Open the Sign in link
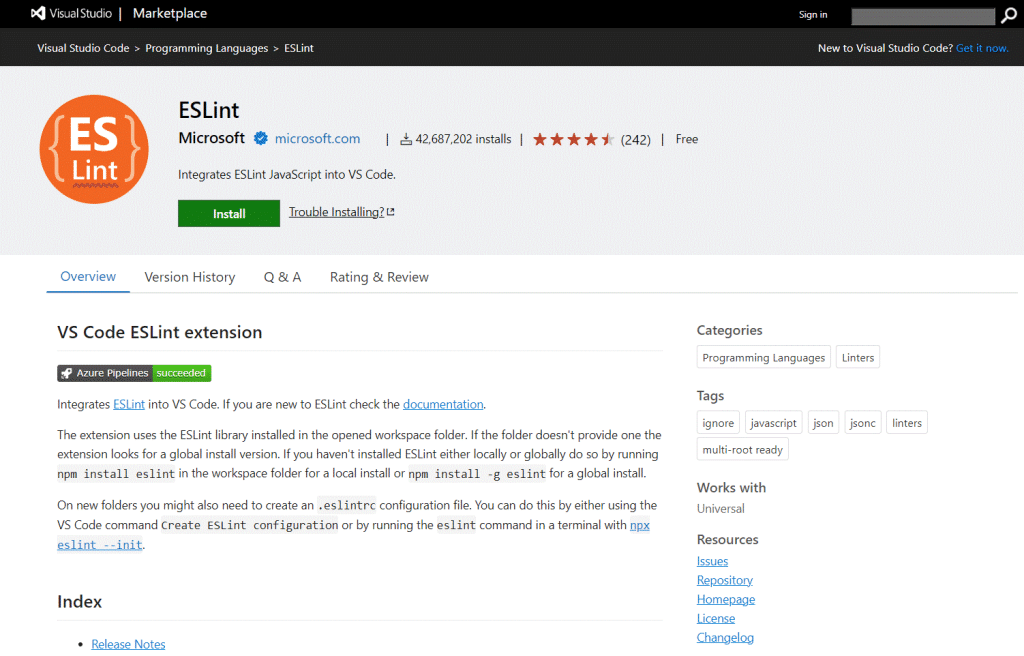The height and width of the screenshot is (656, 1024). pyautogui.click(x=812, y=14)
